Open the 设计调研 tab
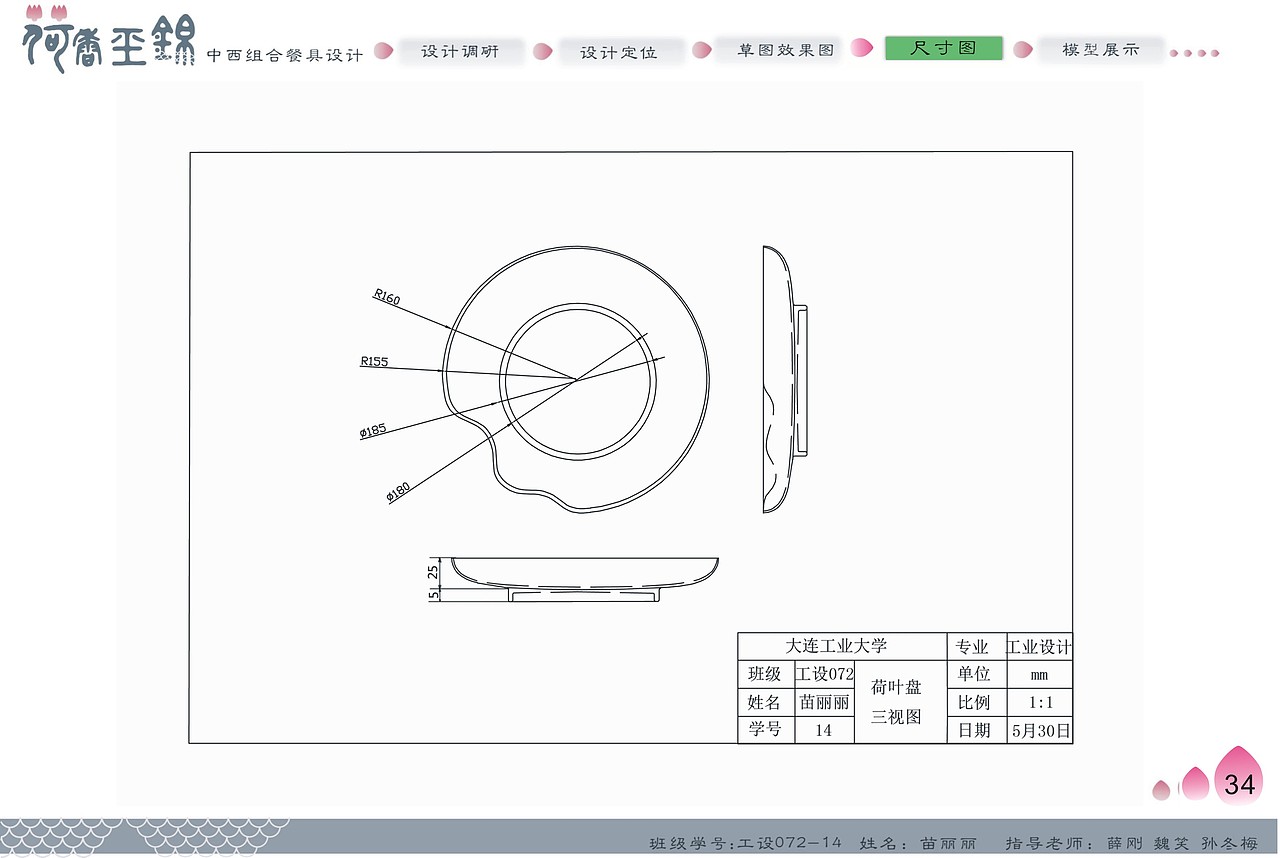Viewport: 1280px width, 858px height. click(460, 51)
